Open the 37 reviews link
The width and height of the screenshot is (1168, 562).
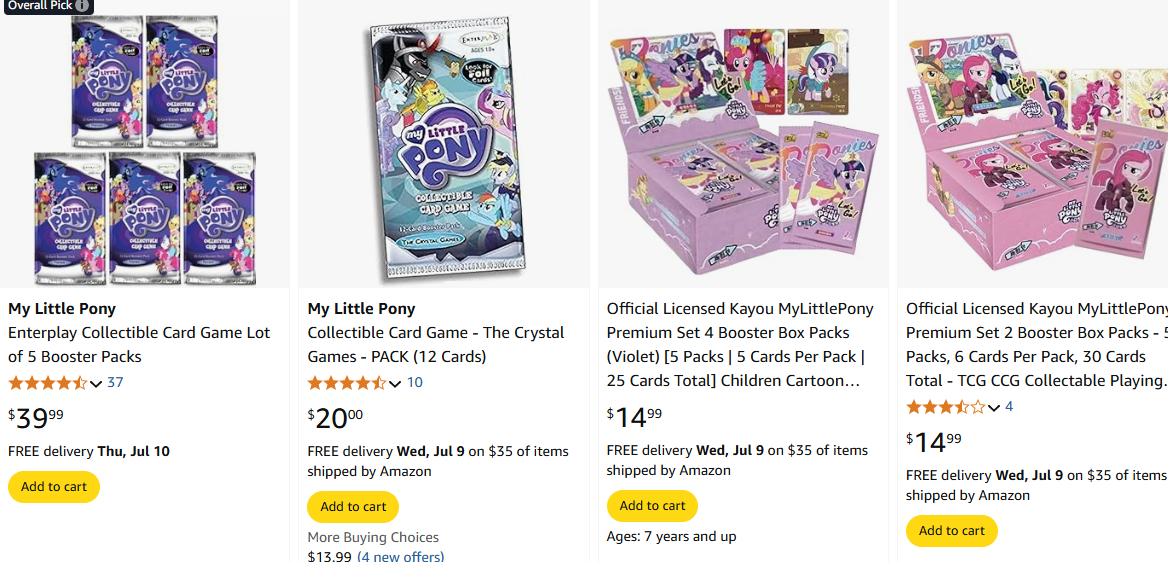pos(115,382)
